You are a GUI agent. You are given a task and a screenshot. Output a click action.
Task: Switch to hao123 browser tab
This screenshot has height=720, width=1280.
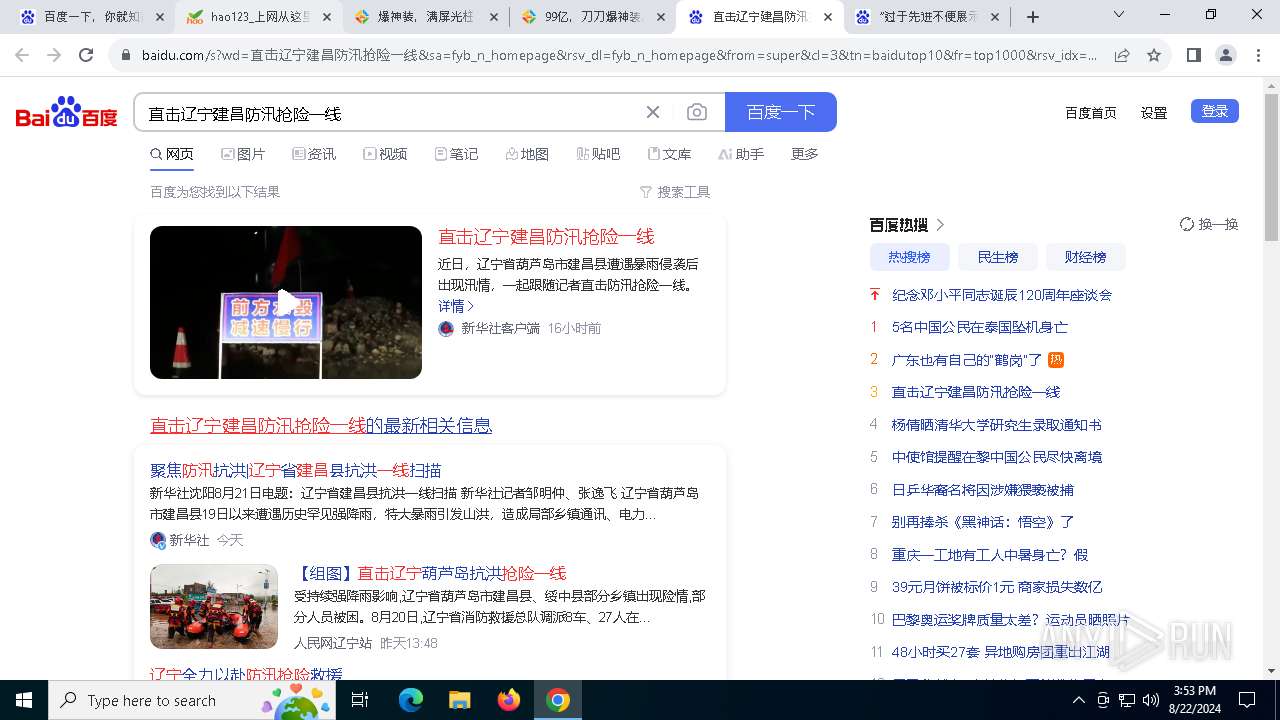click(x=258, y=17)
